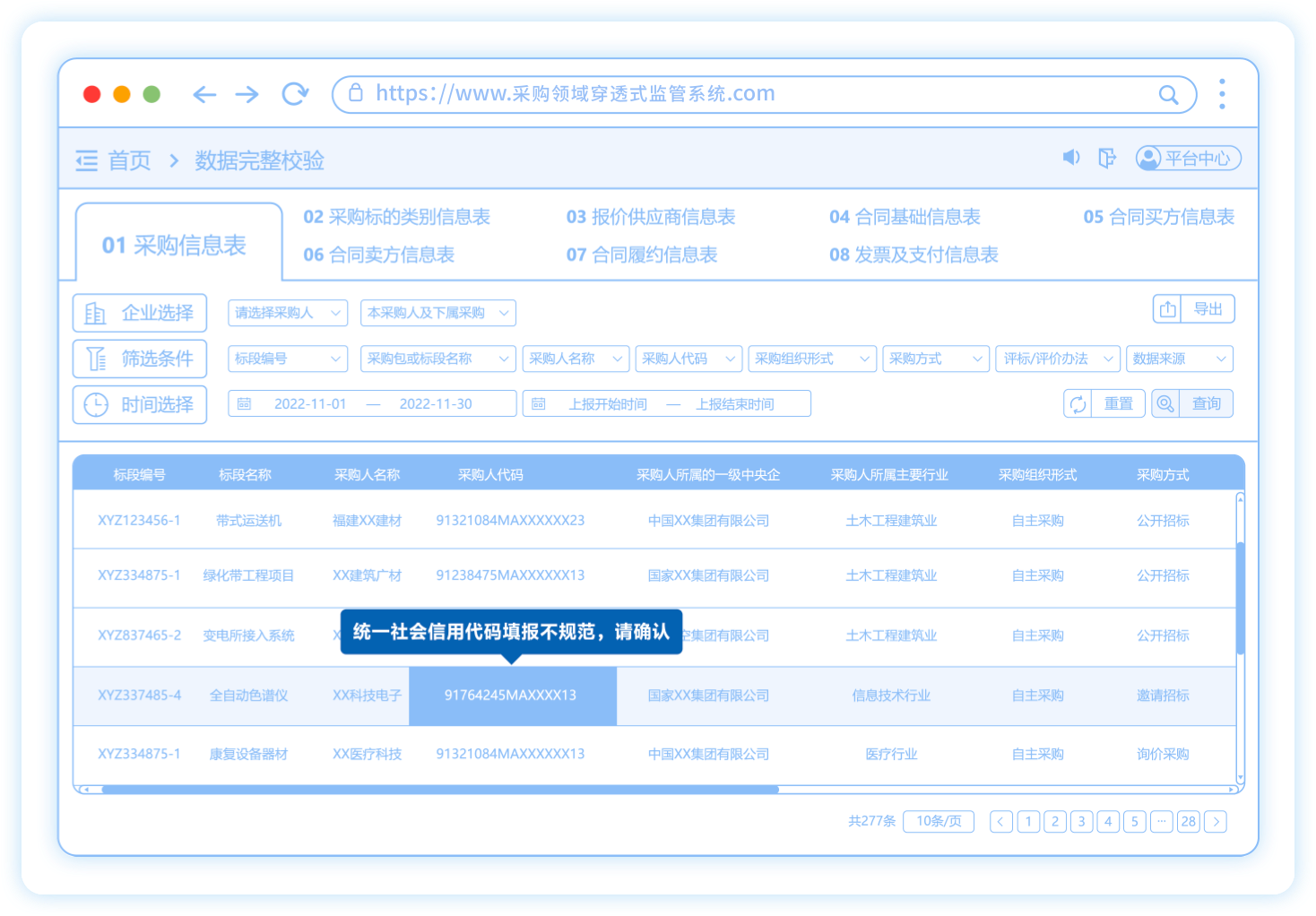The image size is (1316, 916).
Task: Click the 上报结束时间 date field
Action: (x=735, y=404)
